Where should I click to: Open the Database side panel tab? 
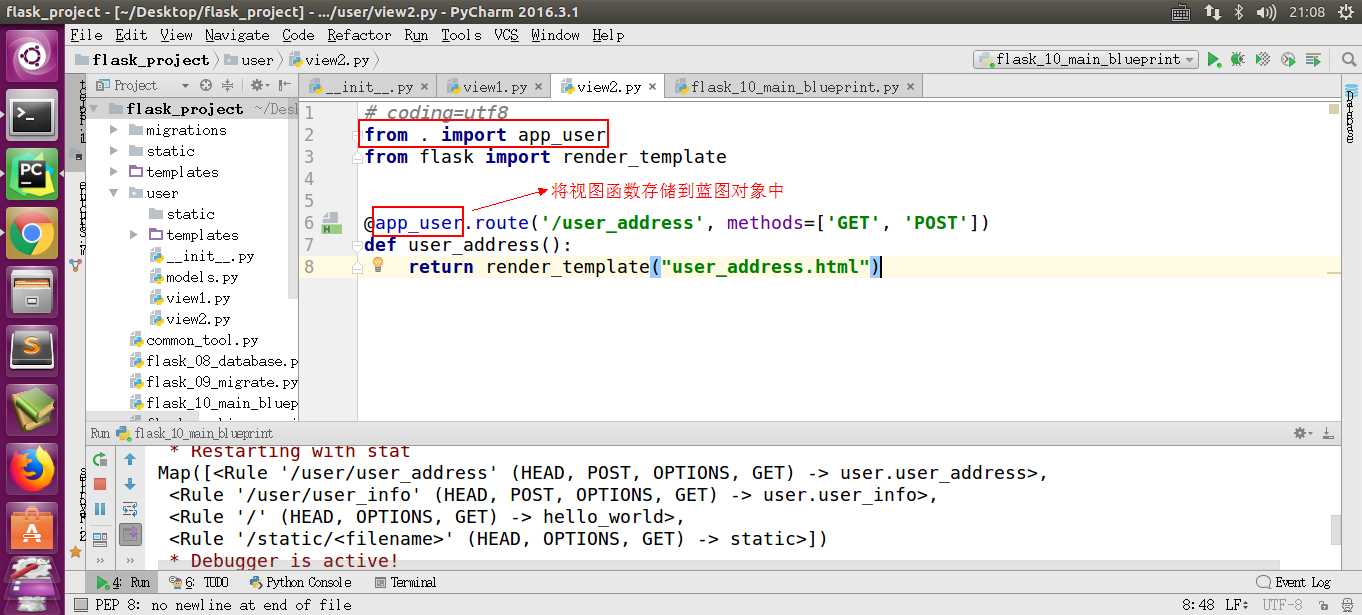coord(1350,115)
